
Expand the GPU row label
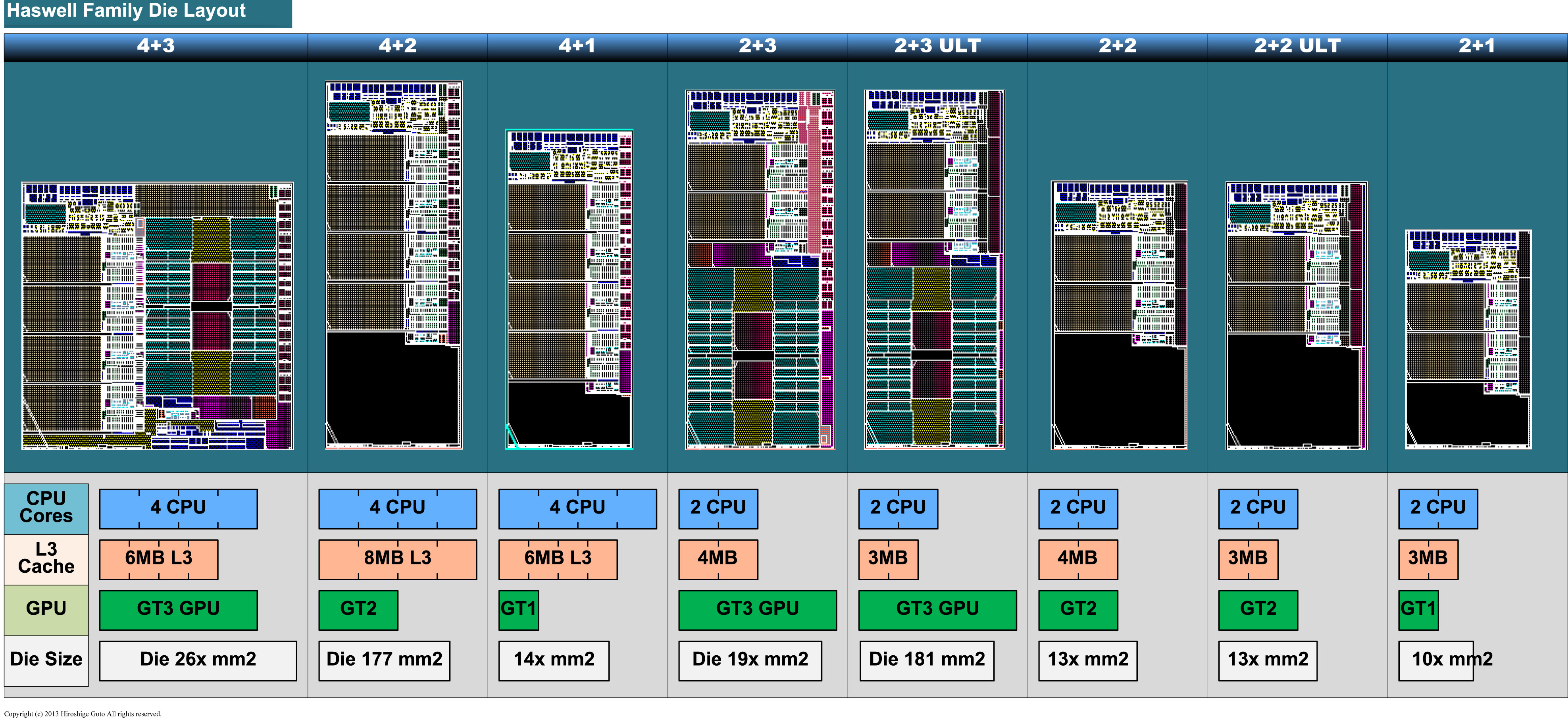(46, 610)
